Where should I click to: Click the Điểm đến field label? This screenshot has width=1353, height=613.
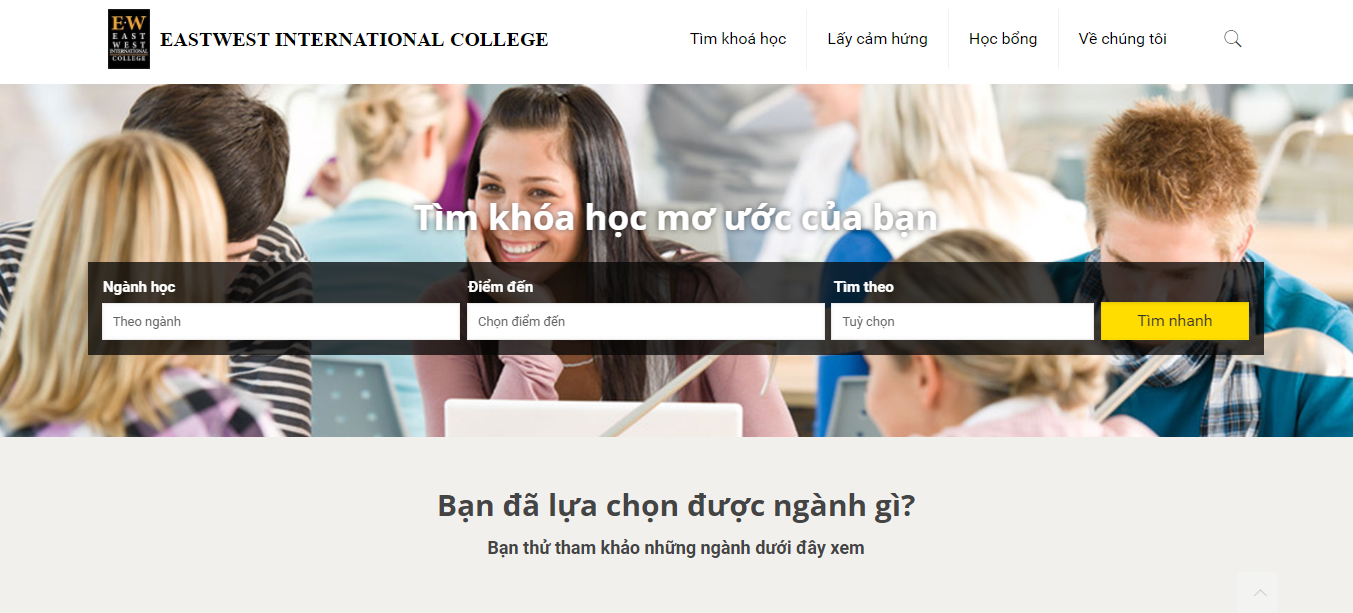pyautogui.click(x=501, y=287)
